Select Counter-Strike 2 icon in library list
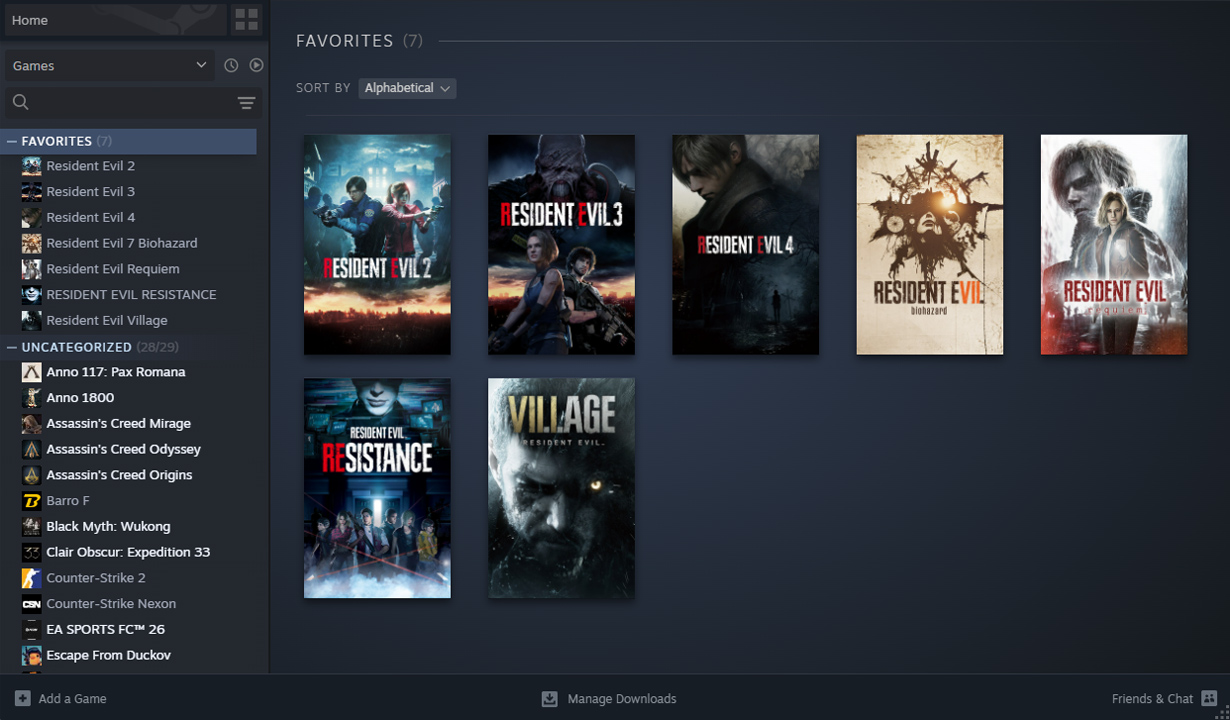 point(31,578)
